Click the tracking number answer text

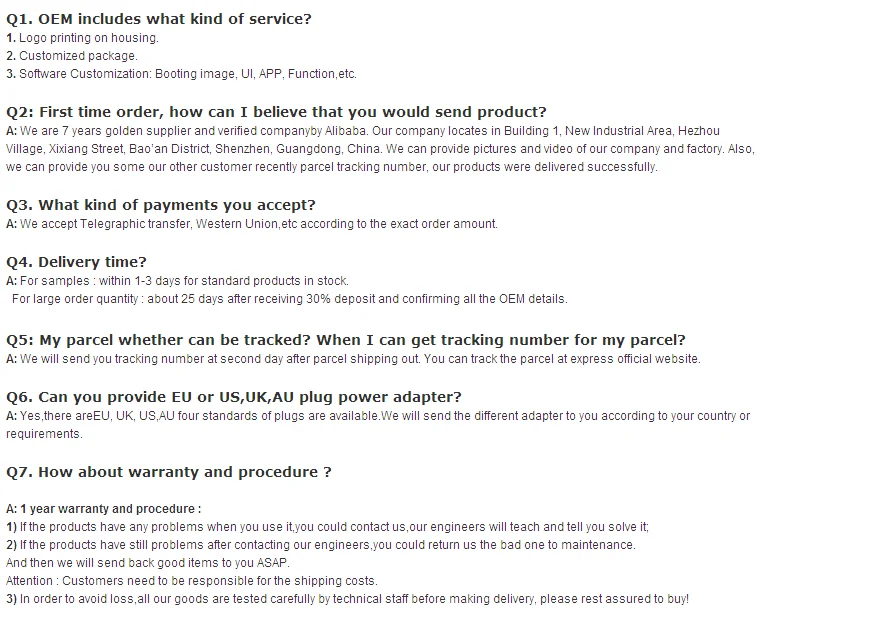point(353,359)
